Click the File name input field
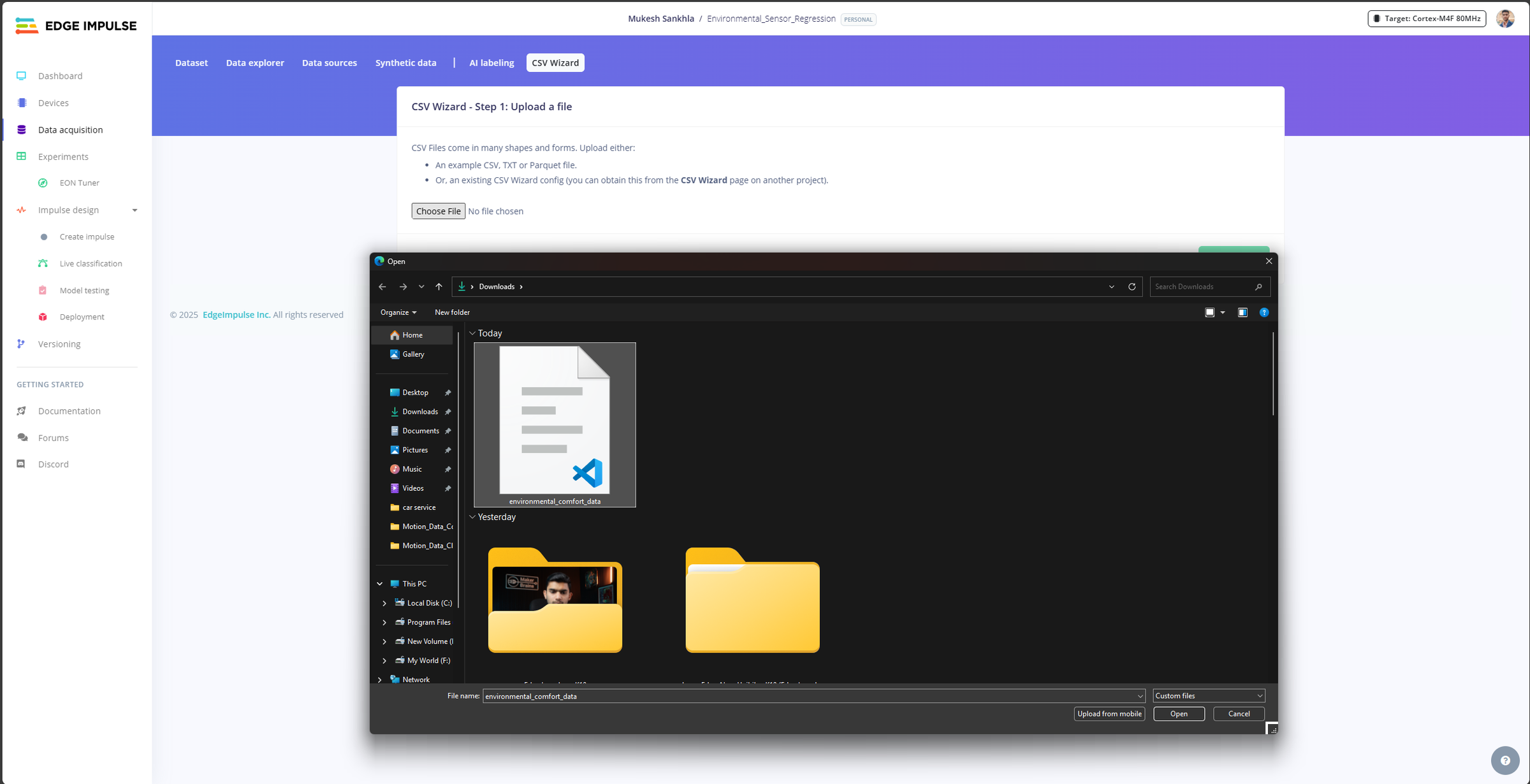Viewport: 1530px width, 784px height. [813, 696]
